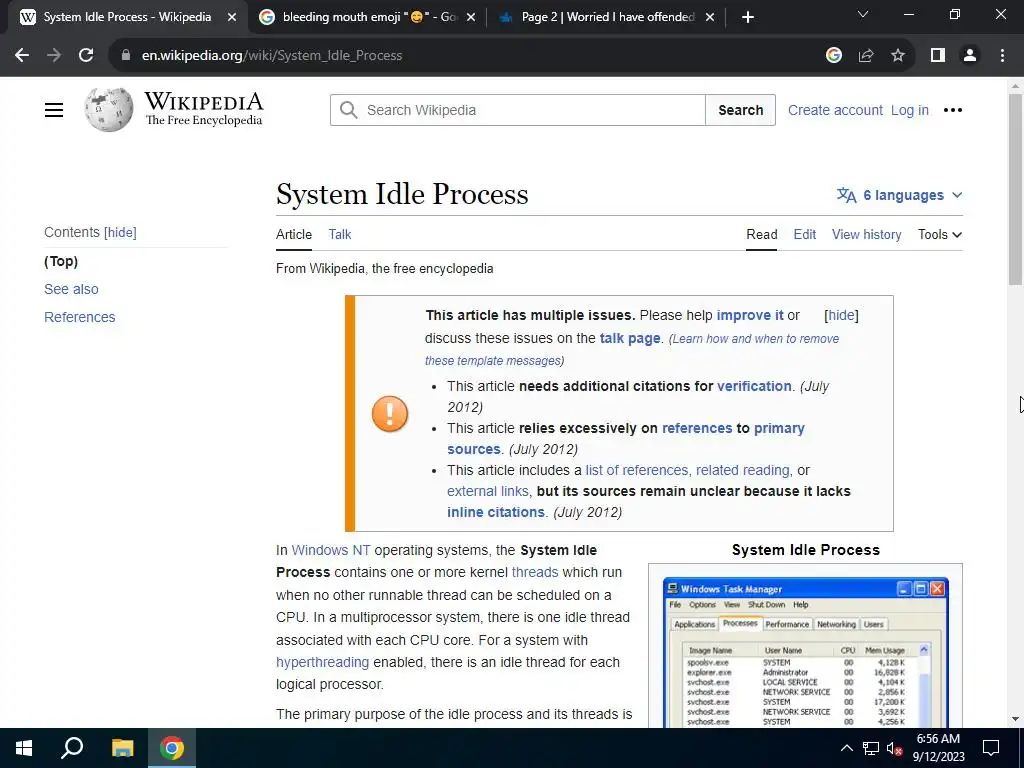Open the Edit tab
This screenshot has height=768, width=1024.
click(x=805, y=234)
